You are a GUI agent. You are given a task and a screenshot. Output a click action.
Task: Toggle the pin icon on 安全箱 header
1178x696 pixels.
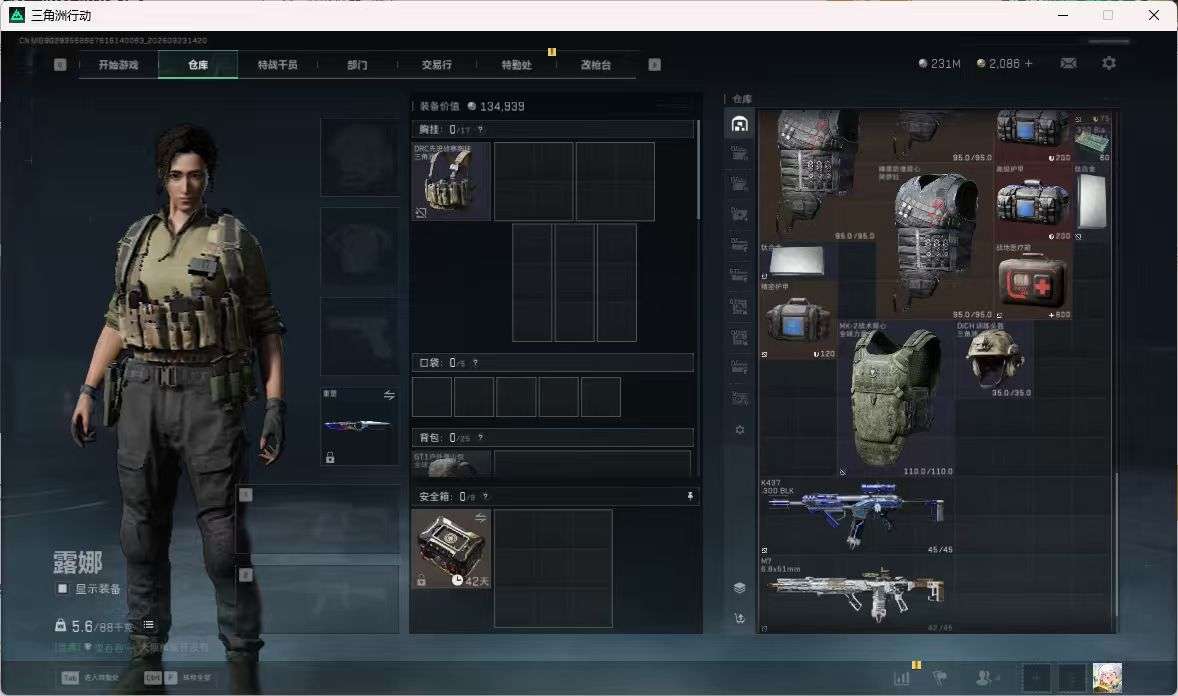point(690,496)
